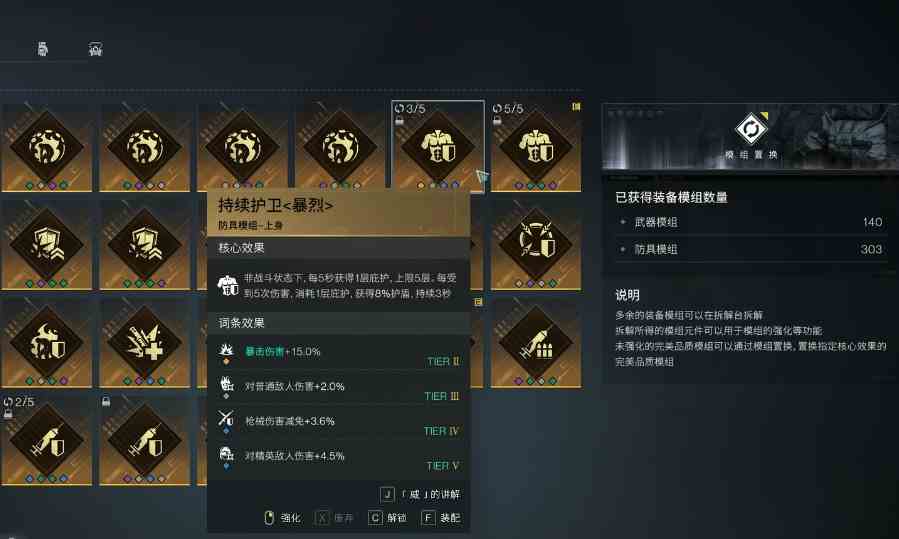Toggle the lock icon on the 2/5 module

point(7,413)
